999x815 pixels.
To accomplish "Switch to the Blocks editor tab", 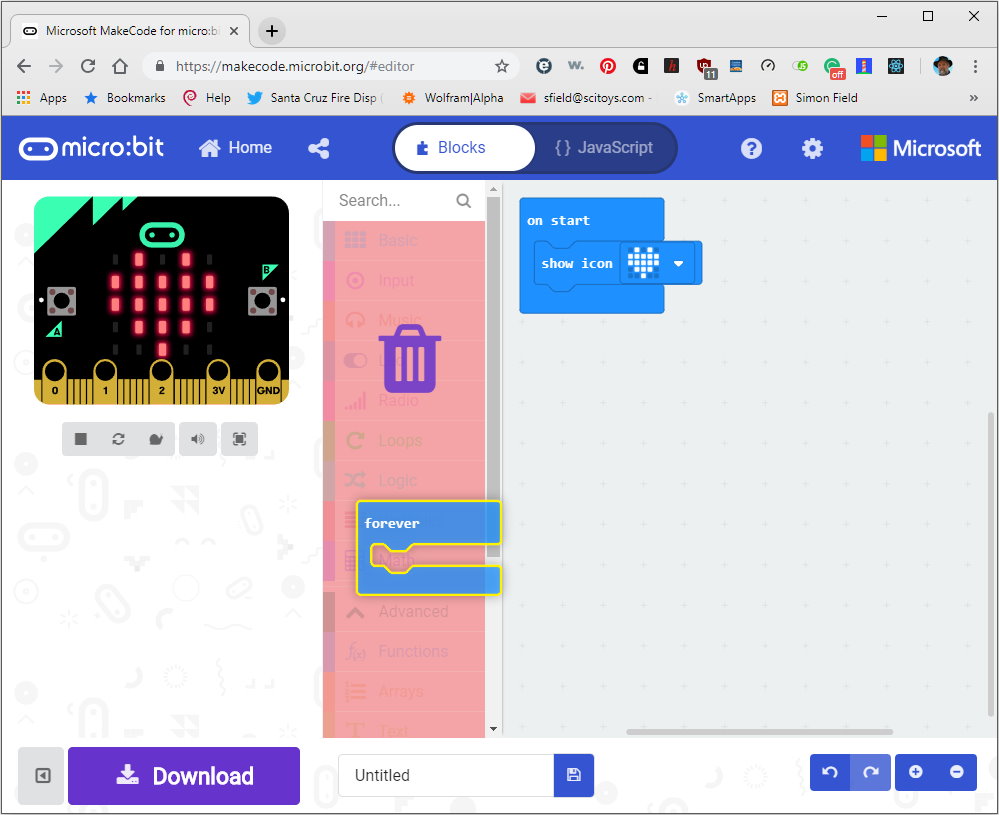I will 464,148.
